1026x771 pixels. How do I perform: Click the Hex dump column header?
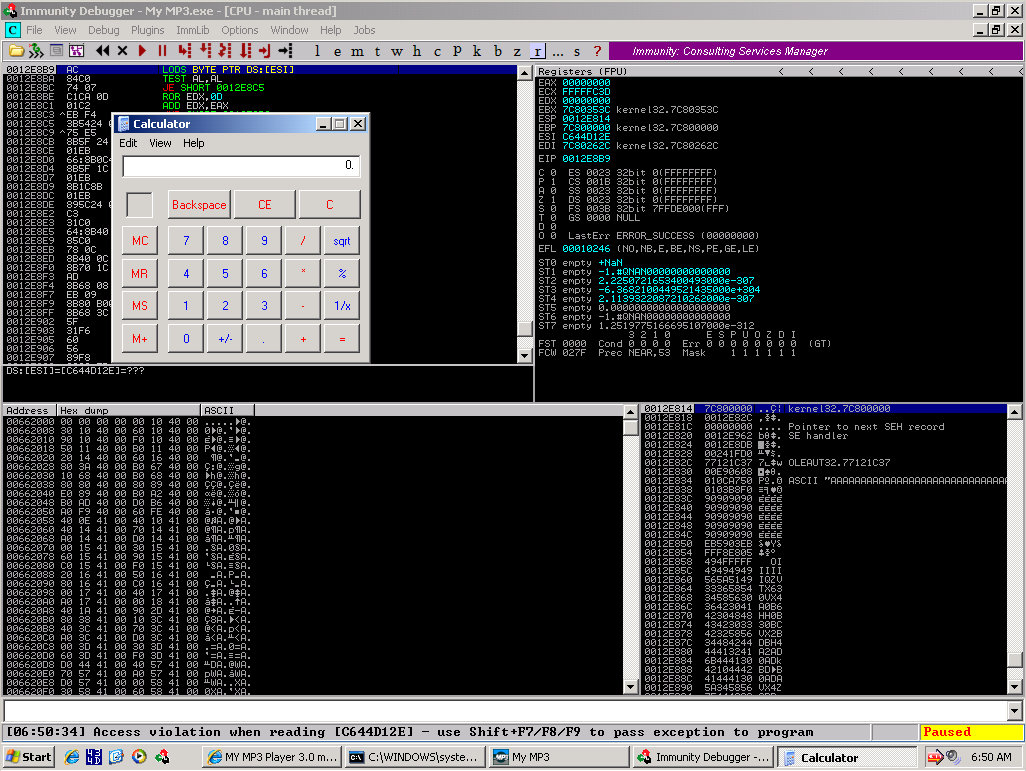[128, 410]
